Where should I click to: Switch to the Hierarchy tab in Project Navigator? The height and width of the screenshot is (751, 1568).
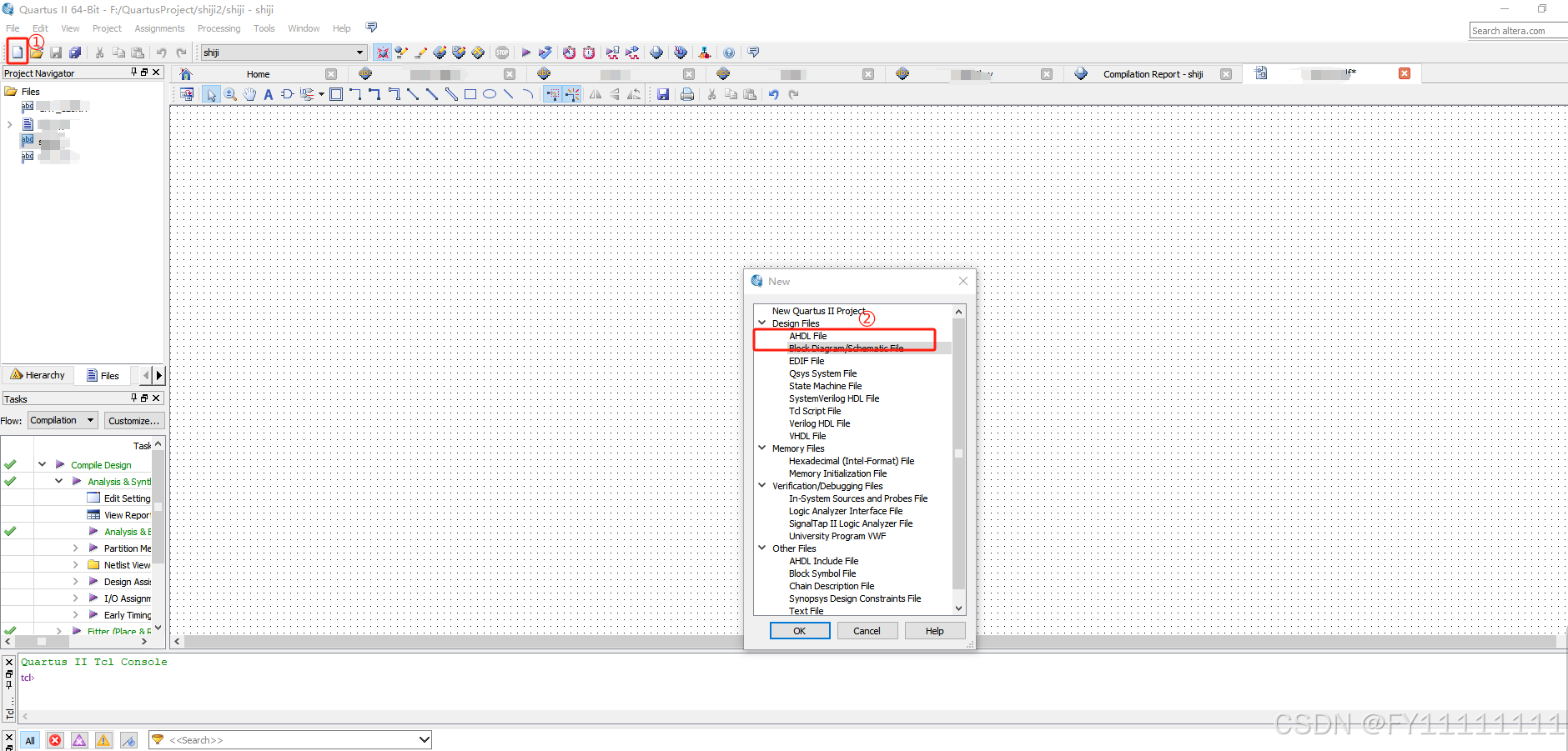[38, 375]
